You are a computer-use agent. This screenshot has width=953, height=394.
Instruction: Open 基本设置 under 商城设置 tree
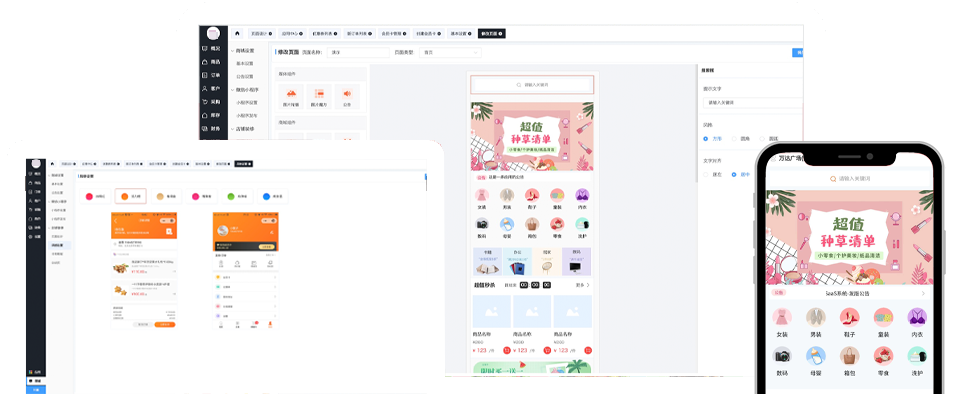point(244,63)
